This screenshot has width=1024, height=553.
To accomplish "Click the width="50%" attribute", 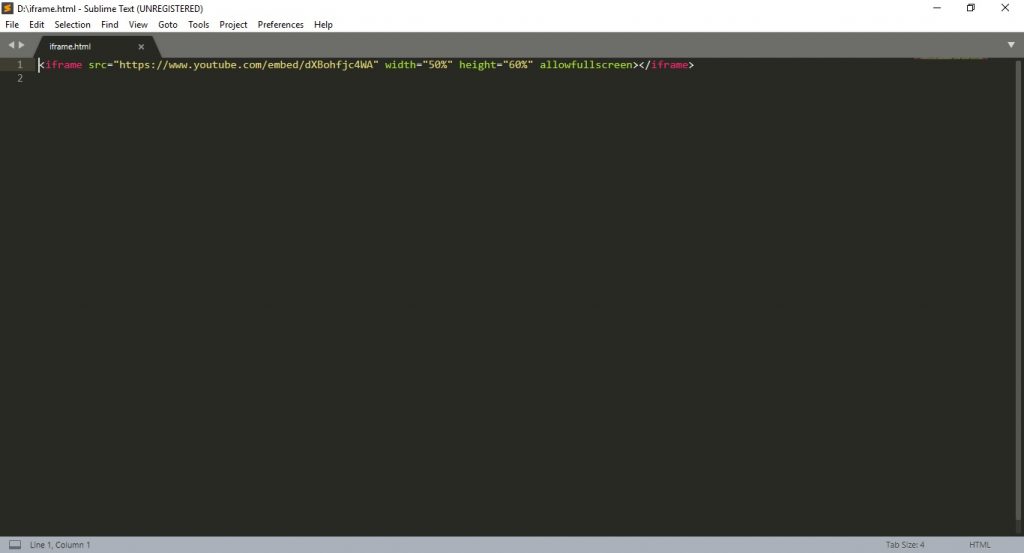I will tap(419, 65).
